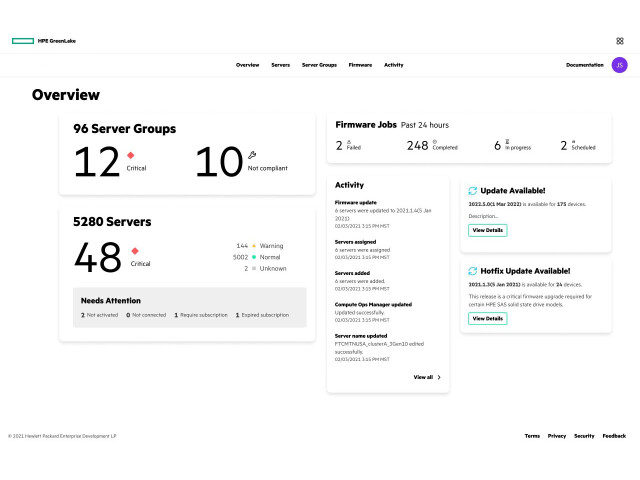
Task: Click View Details under Update Available
Action: click(488, 230)
